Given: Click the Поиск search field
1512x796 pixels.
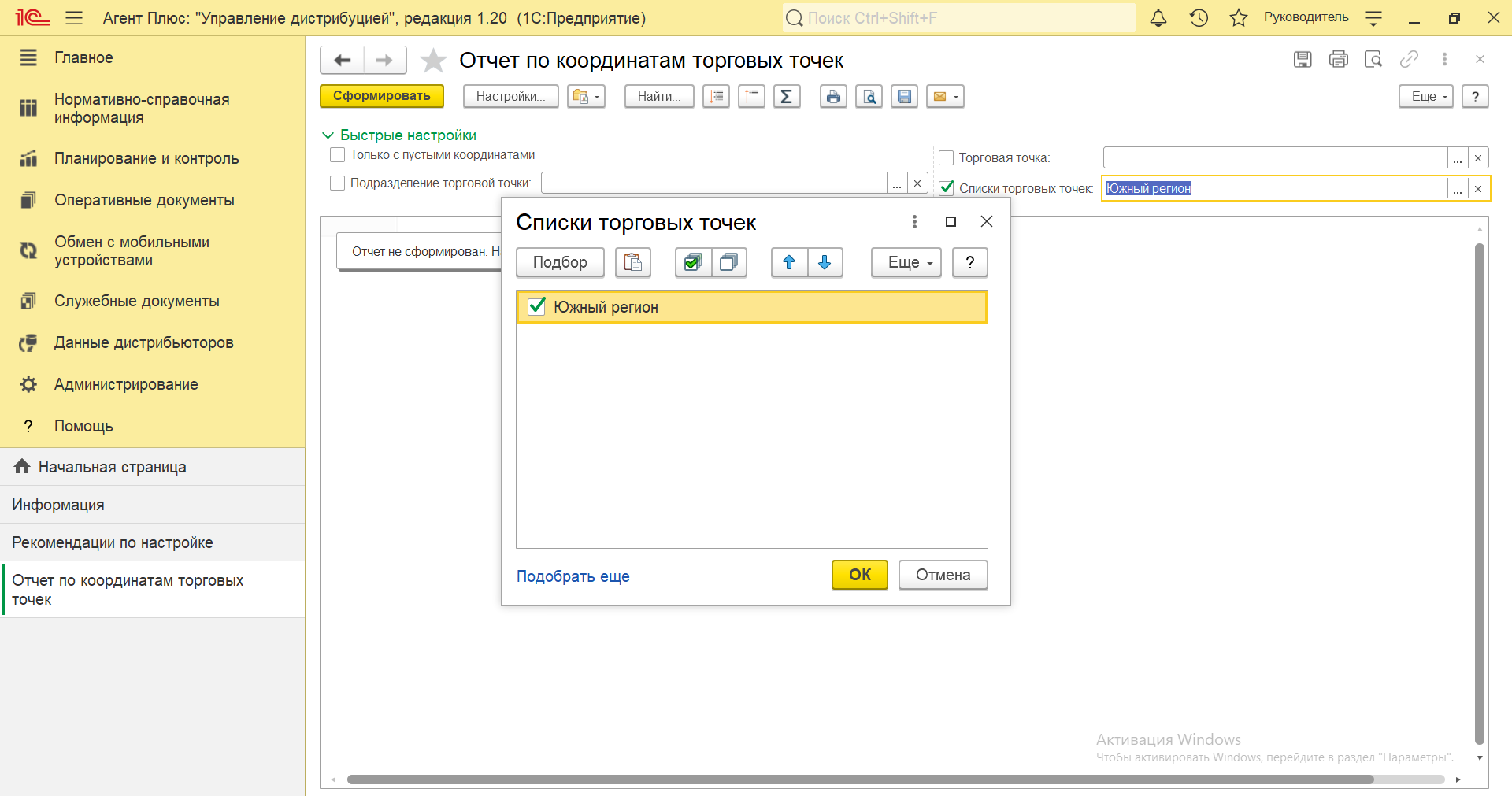Looking at the screenshot, I should pyautogui.click(x=959, y=18).
